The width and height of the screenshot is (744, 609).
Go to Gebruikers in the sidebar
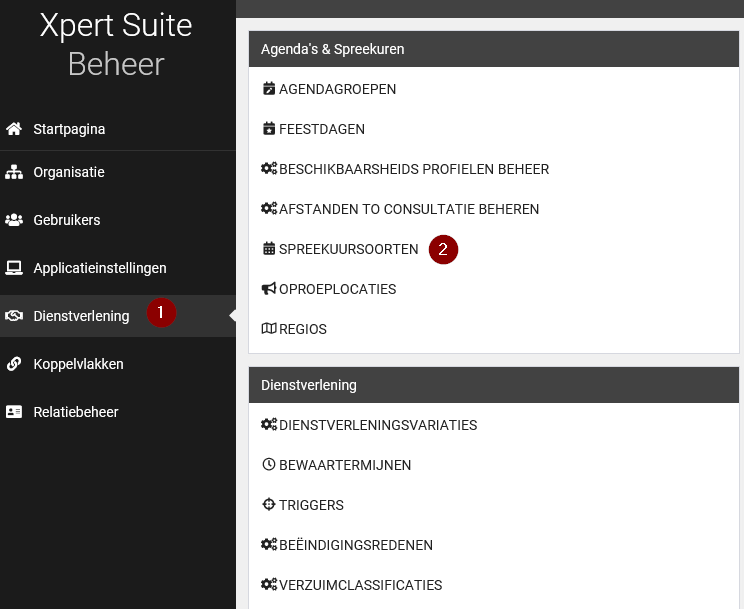tap(66, 220)
